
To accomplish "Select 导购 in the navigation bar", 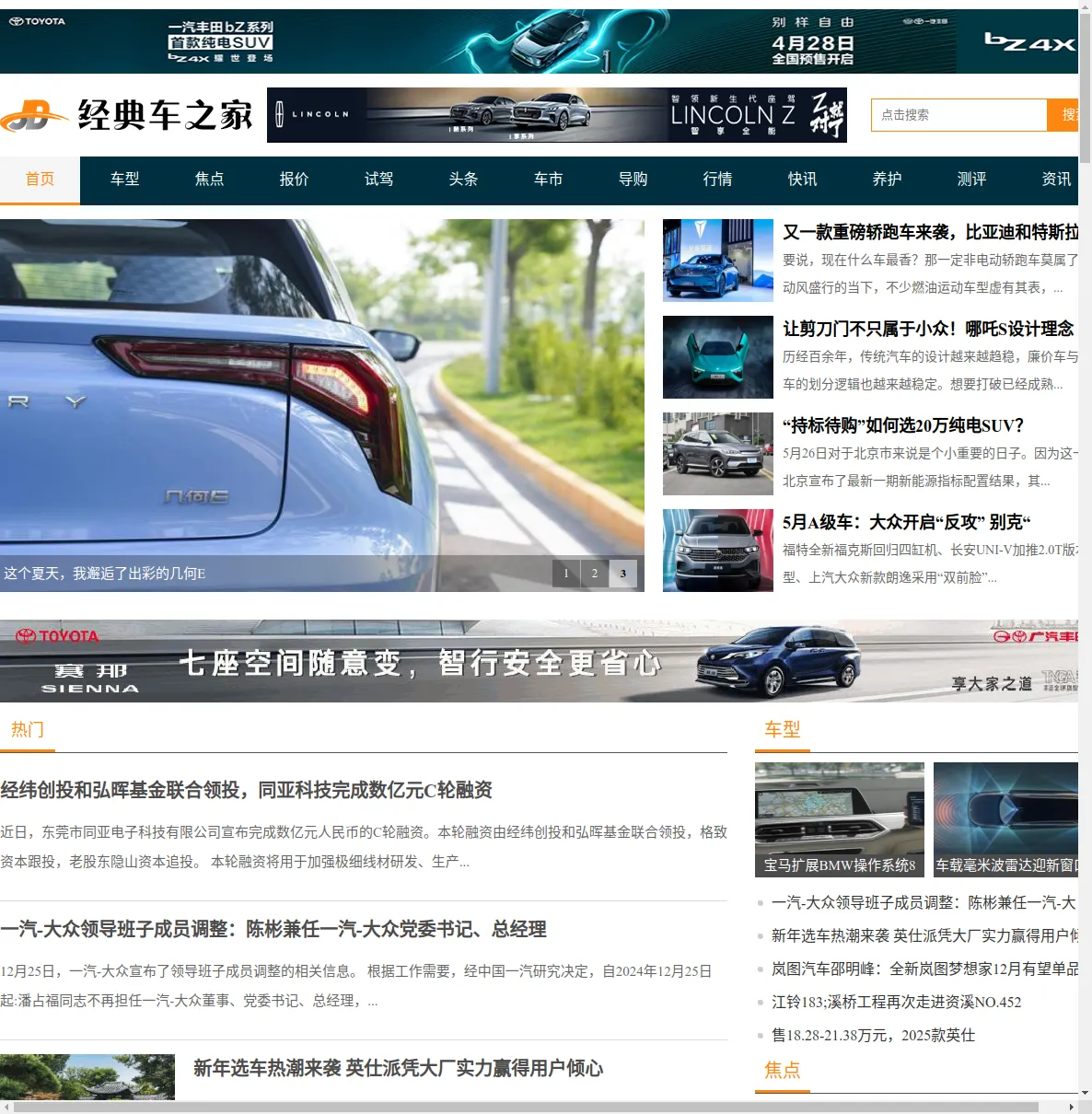I will tap(633, 180).
